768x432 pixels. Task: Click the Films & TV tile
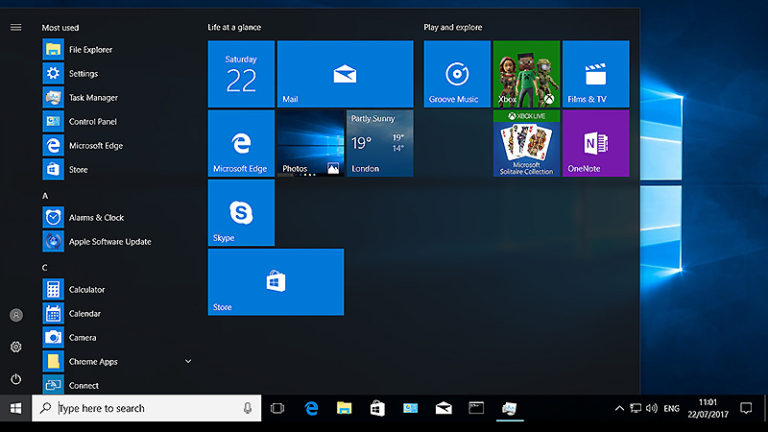click(596, 74)
